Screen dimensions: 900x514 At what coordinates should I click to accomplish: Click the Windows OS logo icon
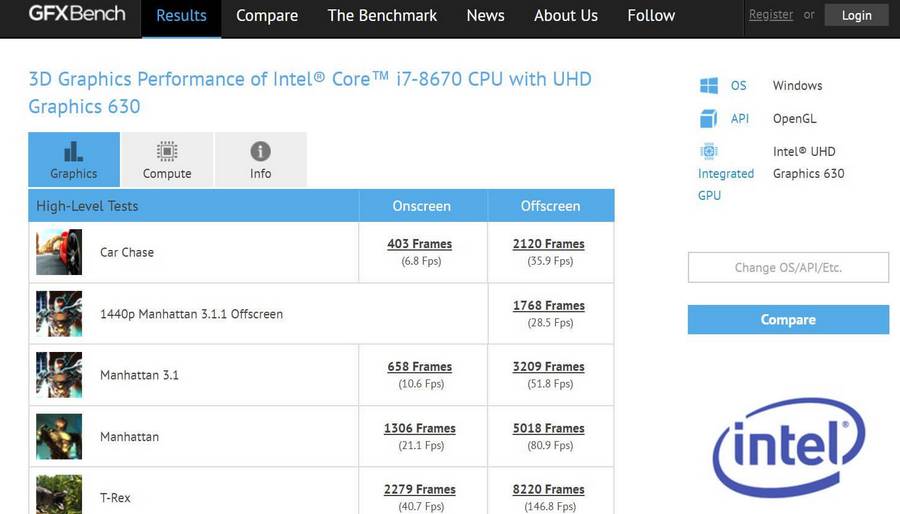709,85
